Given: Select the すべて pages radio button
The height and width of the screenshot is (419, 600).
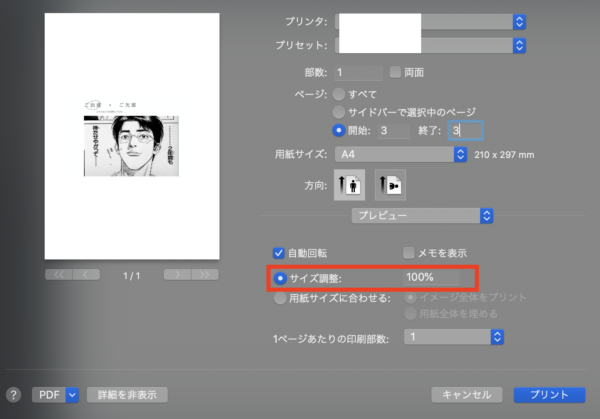Looking at the screenshot, I should [x=339, y=94].
